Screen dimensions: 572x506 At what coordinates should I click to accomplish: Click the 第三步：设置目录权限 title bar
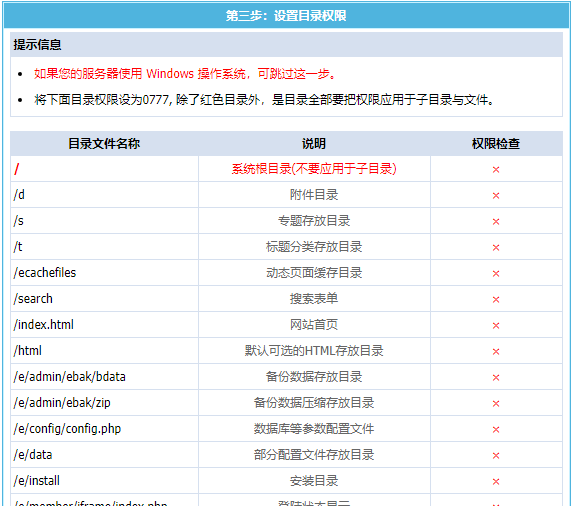(x=286, y=16)
